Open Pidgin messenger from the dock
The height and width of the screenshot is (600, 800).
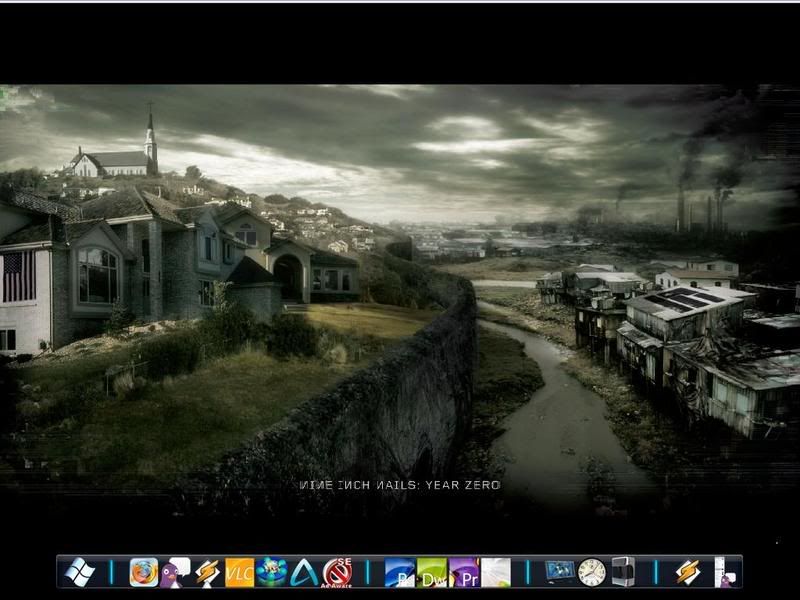[x=176, y=572]
